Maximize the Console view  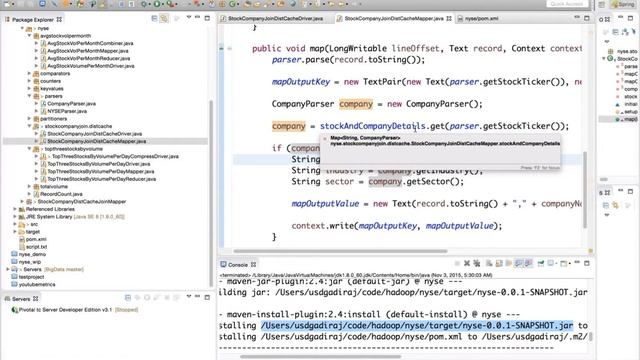(x=587, y=263)
